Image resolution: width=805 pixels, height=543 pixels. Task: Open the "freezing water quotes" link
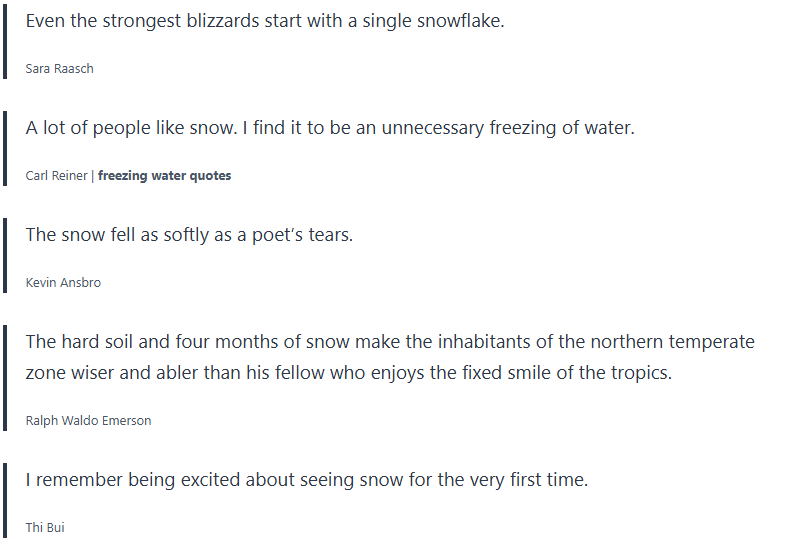[164, 176]
